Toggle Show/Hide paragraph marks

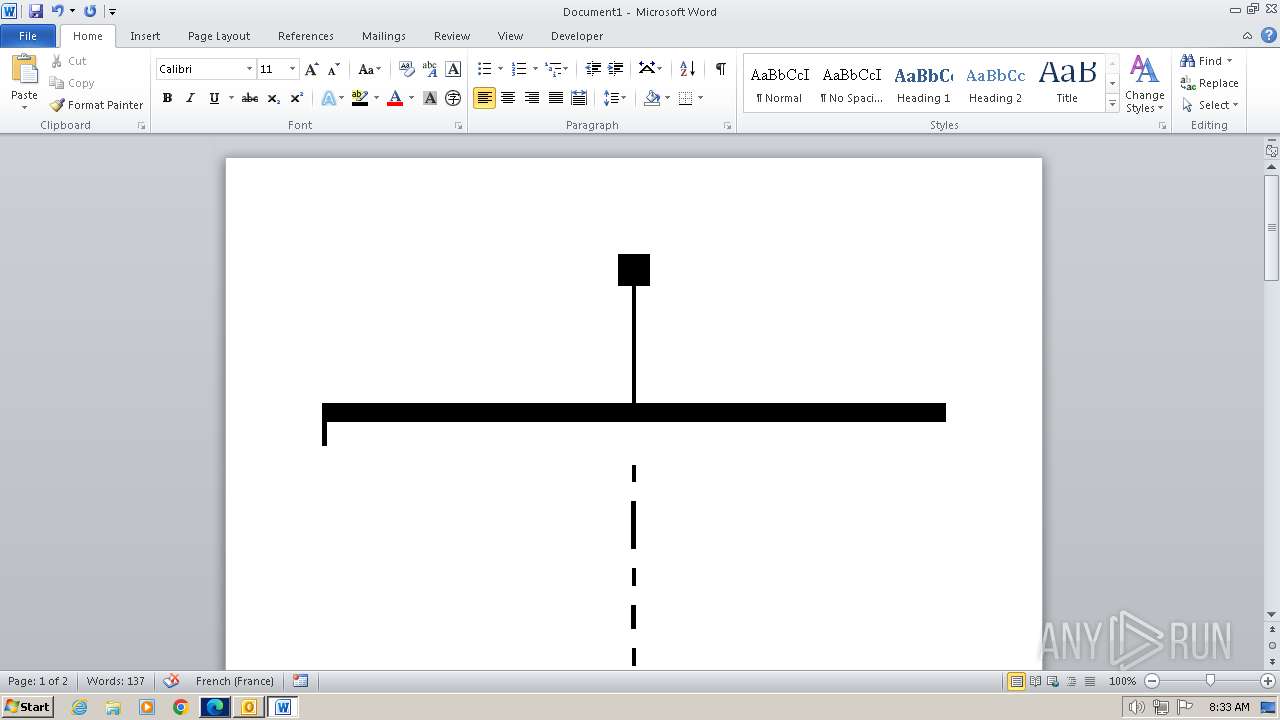(x=720, y=69)
